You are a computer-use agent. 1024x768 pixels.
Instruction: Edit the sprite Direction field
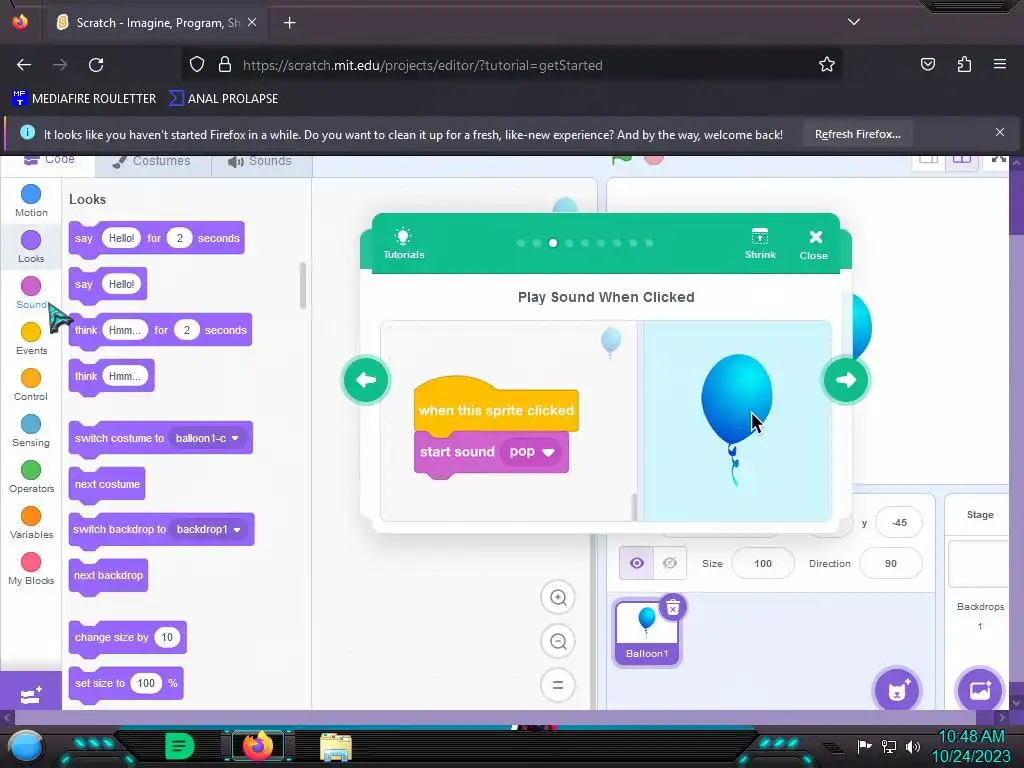pyautogui.click(x=891, y=563)
